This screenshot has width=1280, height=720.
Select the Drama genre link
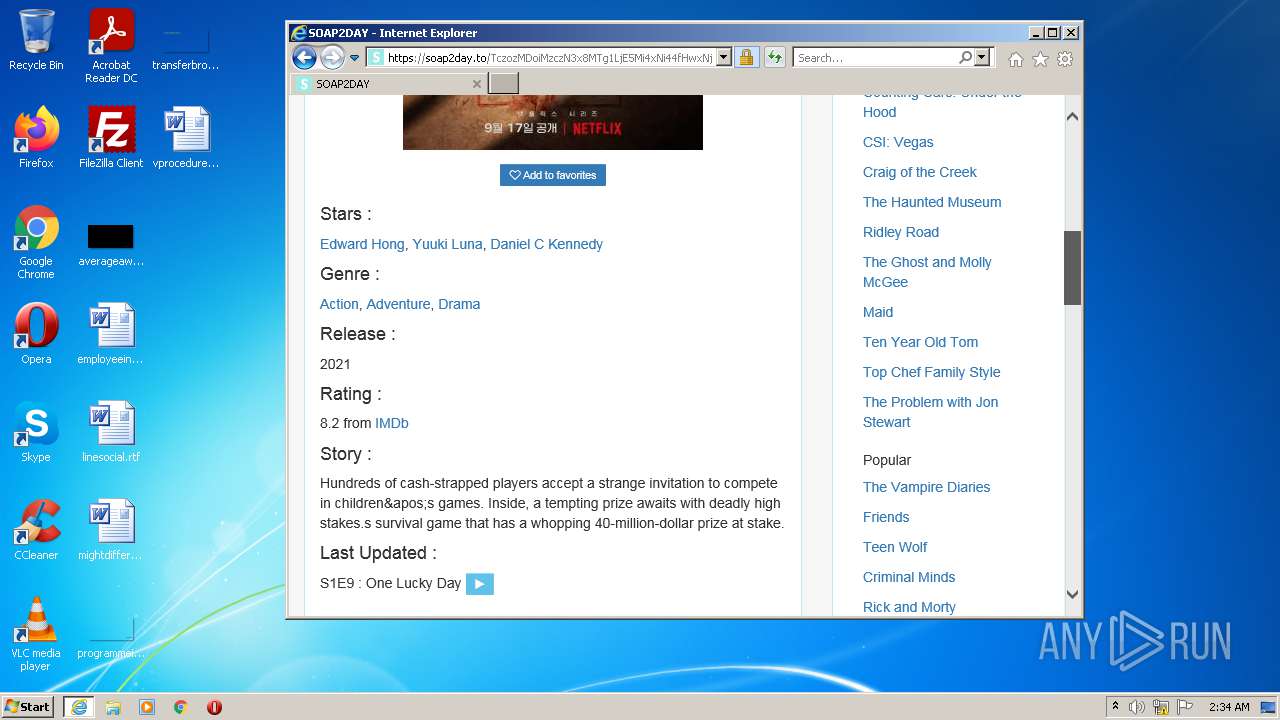pos(459,304)
